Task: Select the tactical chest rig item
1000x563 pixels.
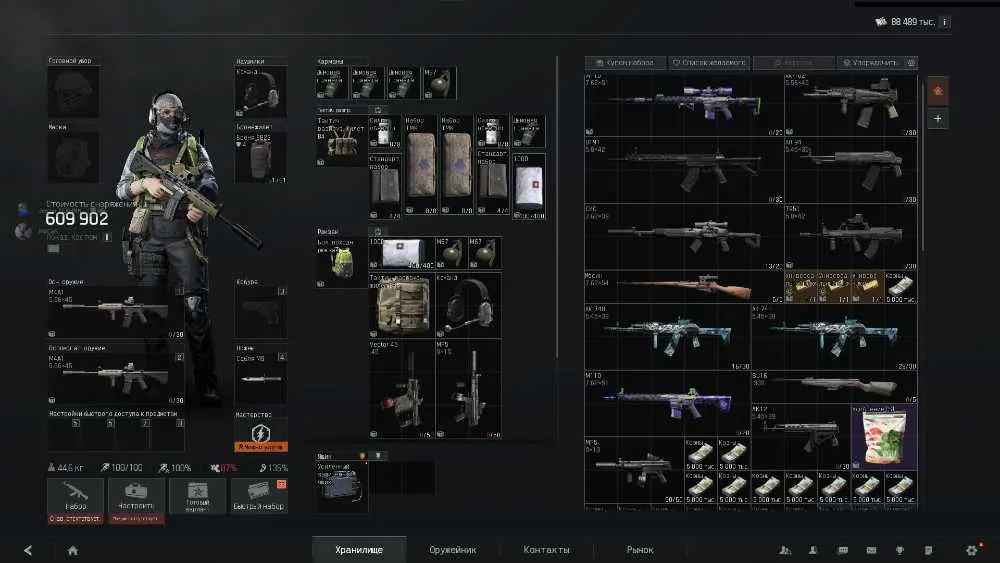Action: [341, 141]
